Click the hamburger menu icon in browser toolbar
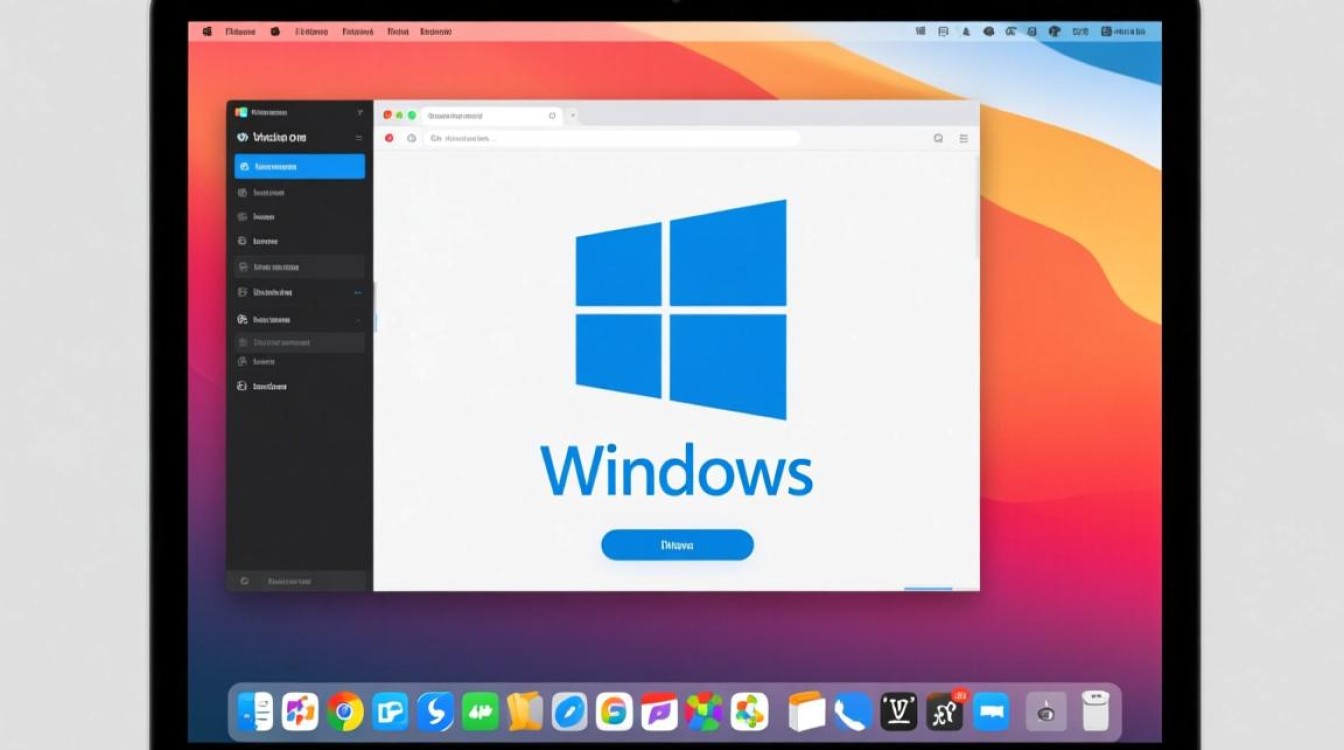This screenshot has width=1344, height=750. pos(964,138)
